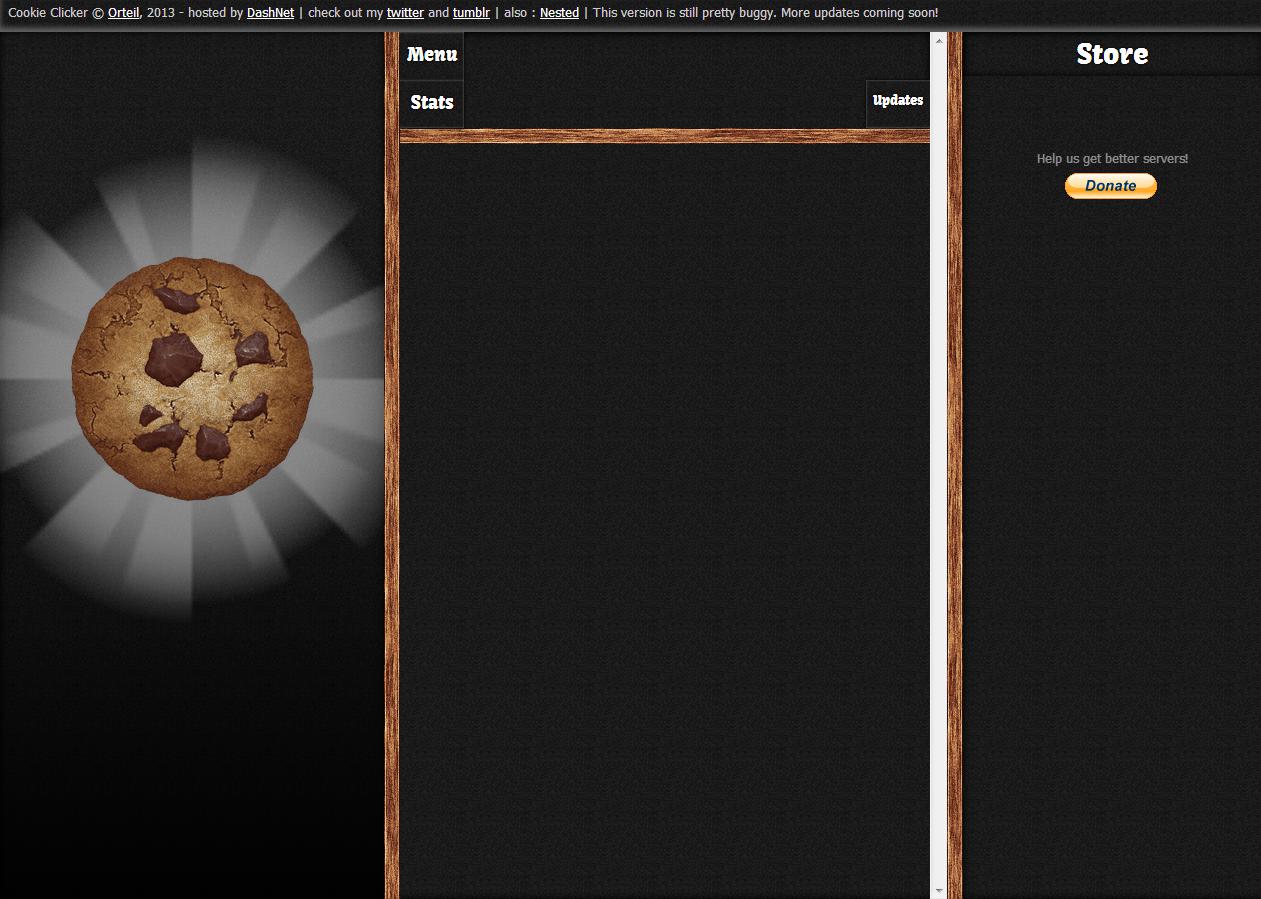The width and height of the screenshot is (1261, 899).
Task: Click the scrollbar down arrow
Action: click(938, 890)
